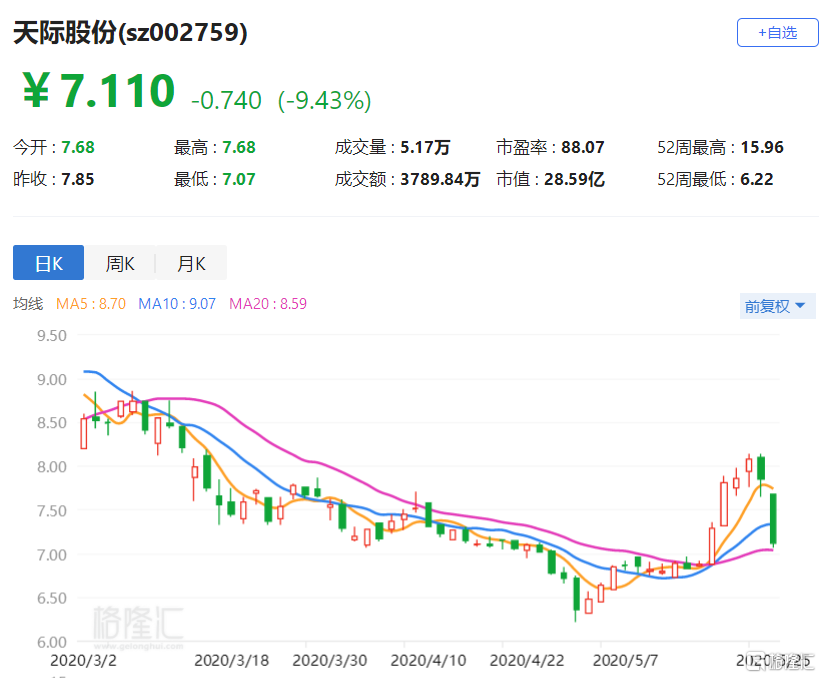Viewport: 821px width, 678px height.
Task: Click the 2020/3/18 date axis label
Action: pyautogui.click(x=231, y=661)
